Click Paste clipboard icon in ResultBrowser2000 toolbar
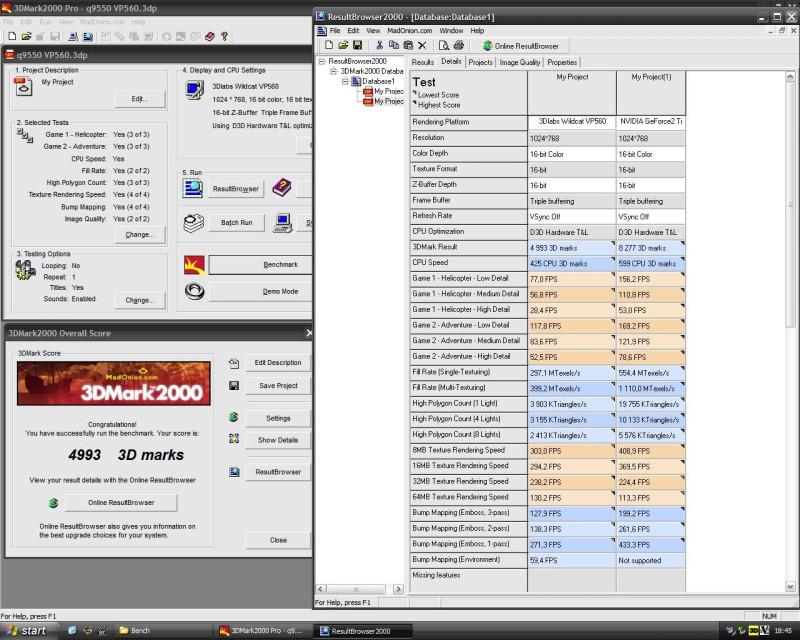The width and height of the screenshot is (800, 640). (x=408, y=45)
